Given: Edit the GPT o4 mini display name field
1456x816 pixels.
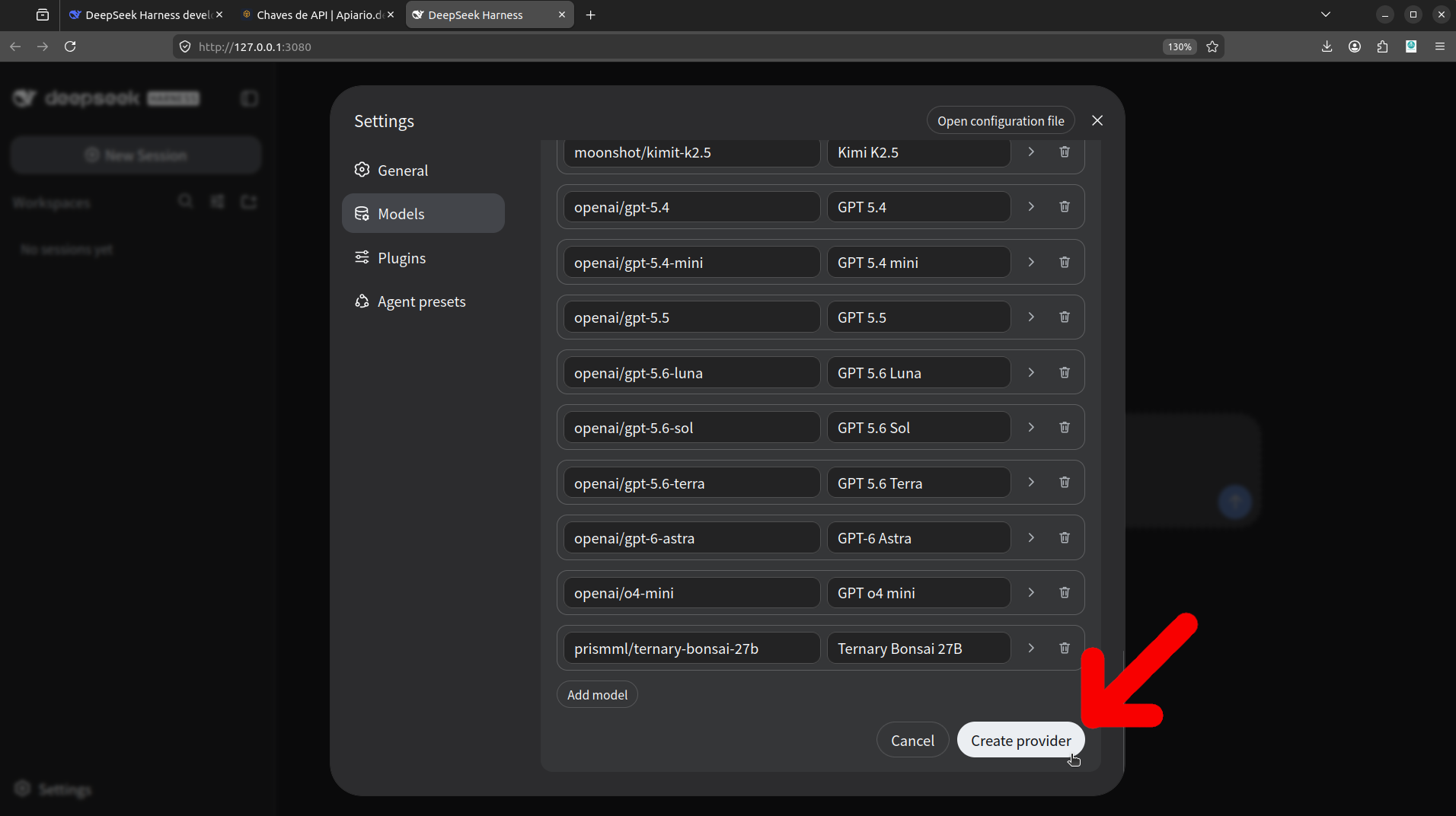Looking at the screenshot, I should 918,593.
